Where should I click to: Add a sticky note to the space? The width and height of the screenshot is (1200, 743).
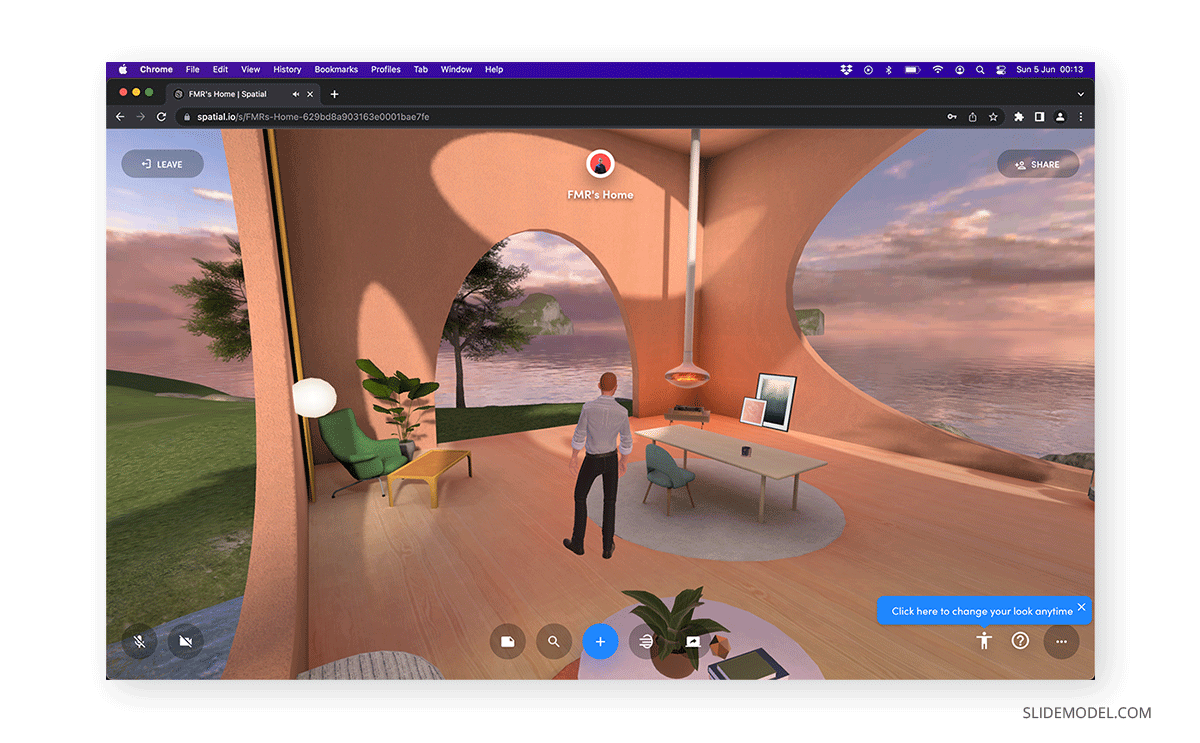tap(508, 641)
